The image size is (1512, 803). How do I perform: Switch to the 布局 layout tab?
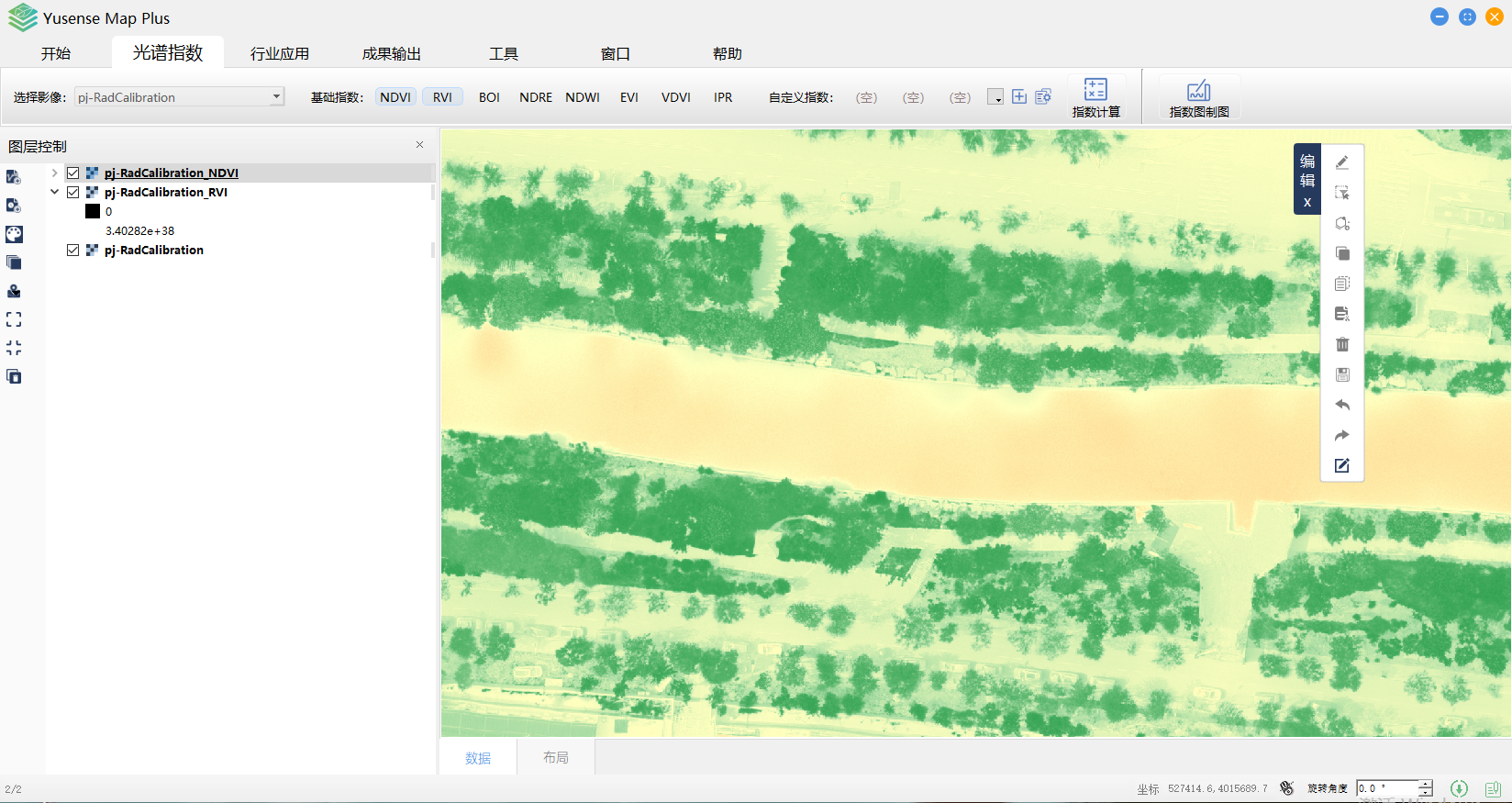tap(555, 757)
